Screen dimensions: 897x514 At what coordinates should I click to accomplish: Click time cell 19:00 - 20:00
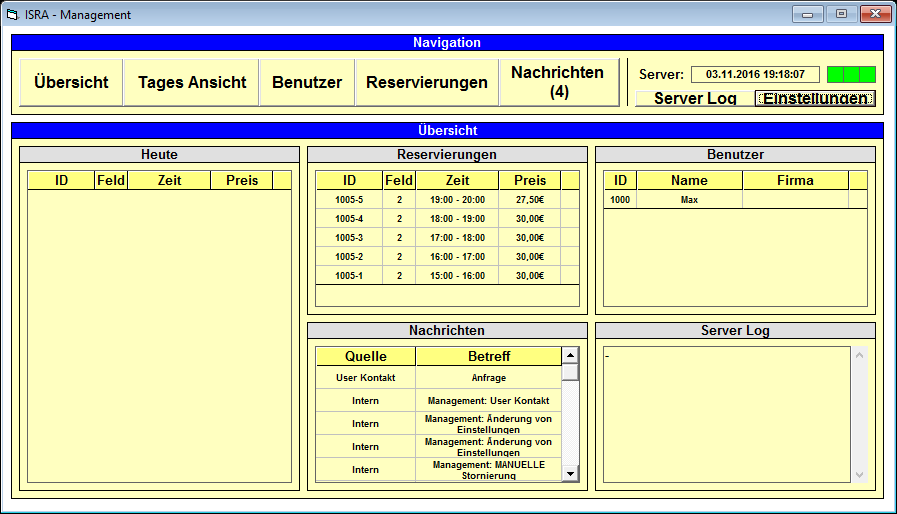pyautogui.click(x=458, y=200)
